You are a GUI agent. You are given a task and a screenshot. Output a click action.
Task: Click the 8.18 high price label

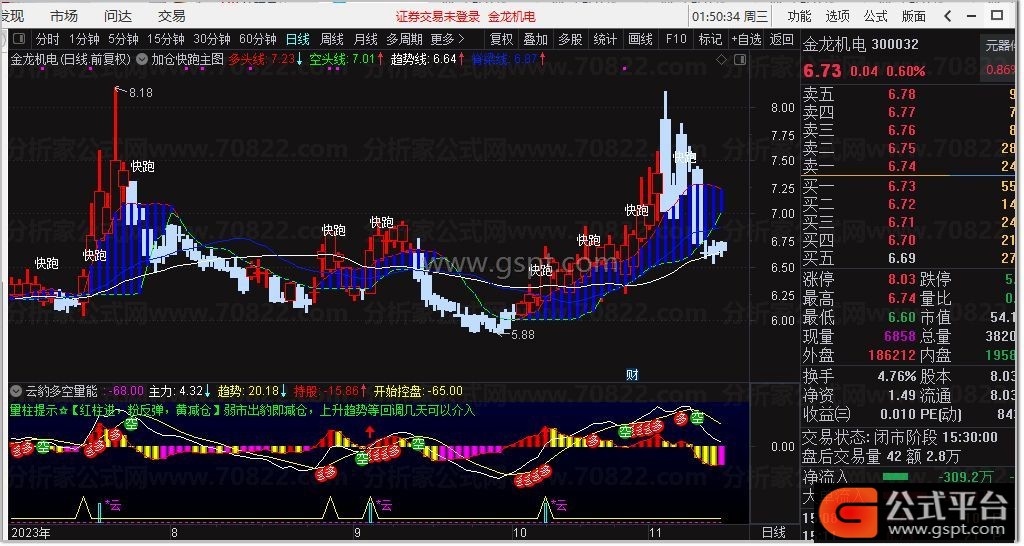[x=140, y=93]
